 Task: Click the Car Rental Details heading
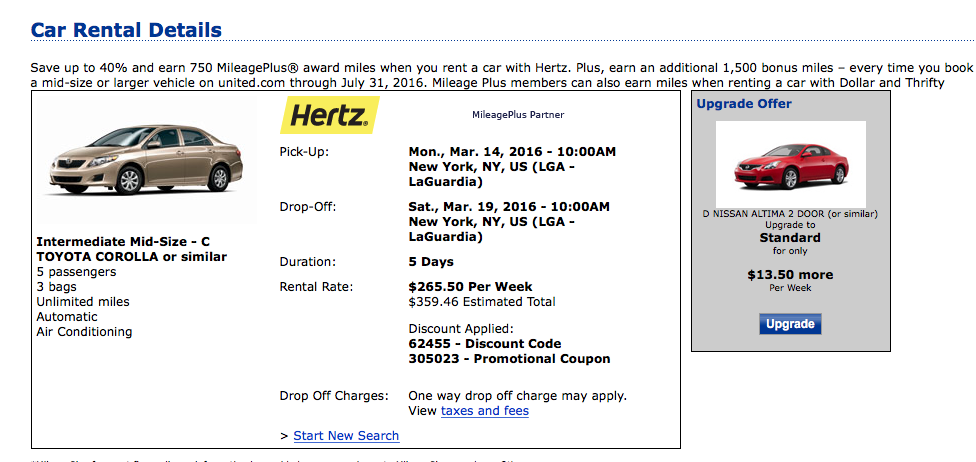coord(126,30)
